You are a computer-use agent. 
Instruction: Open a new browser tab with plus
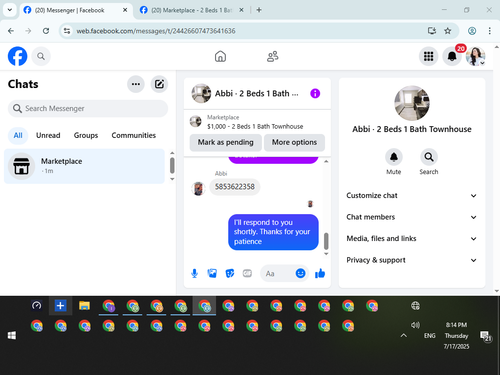pos(259,10)
